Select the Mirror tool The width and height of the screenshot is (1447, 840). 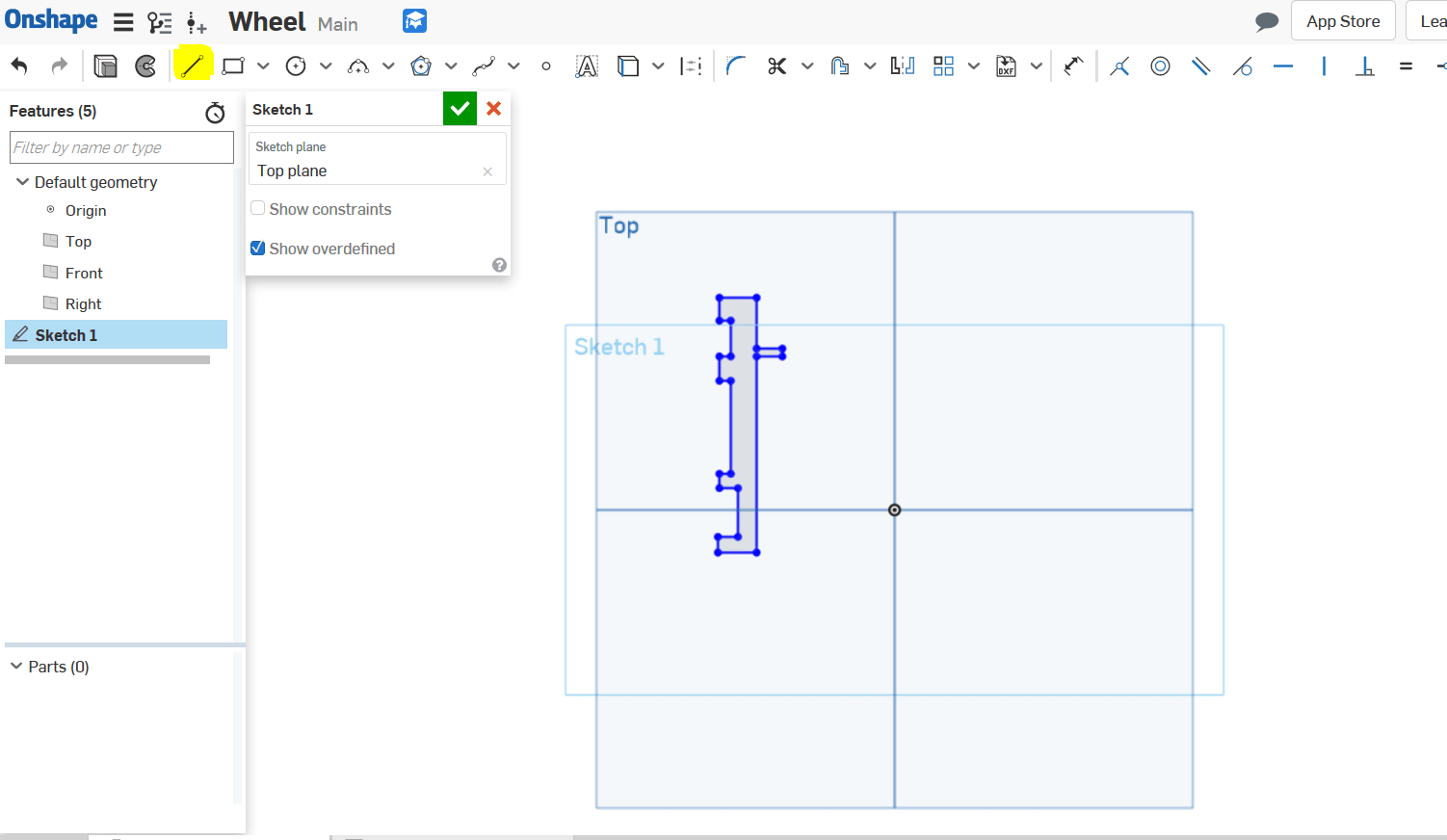tap(903, 66)
